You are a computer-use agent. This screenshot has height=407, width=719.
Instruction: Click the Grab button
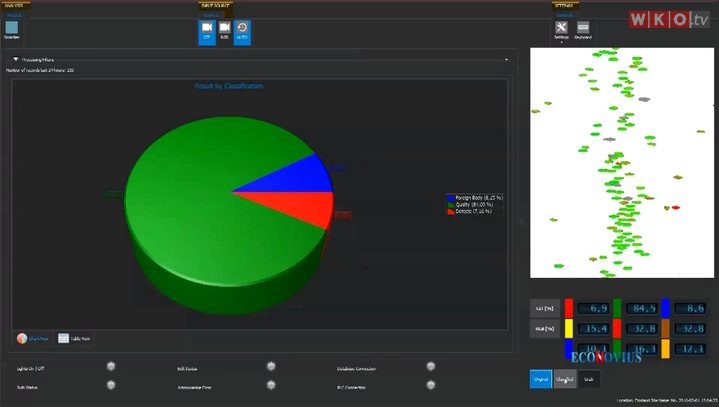tap(589, 379)
